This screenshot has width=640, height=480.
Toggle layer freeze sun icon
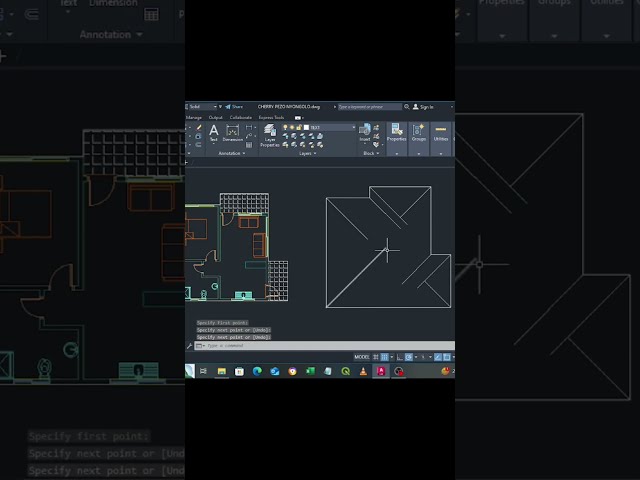coord(292,127)
